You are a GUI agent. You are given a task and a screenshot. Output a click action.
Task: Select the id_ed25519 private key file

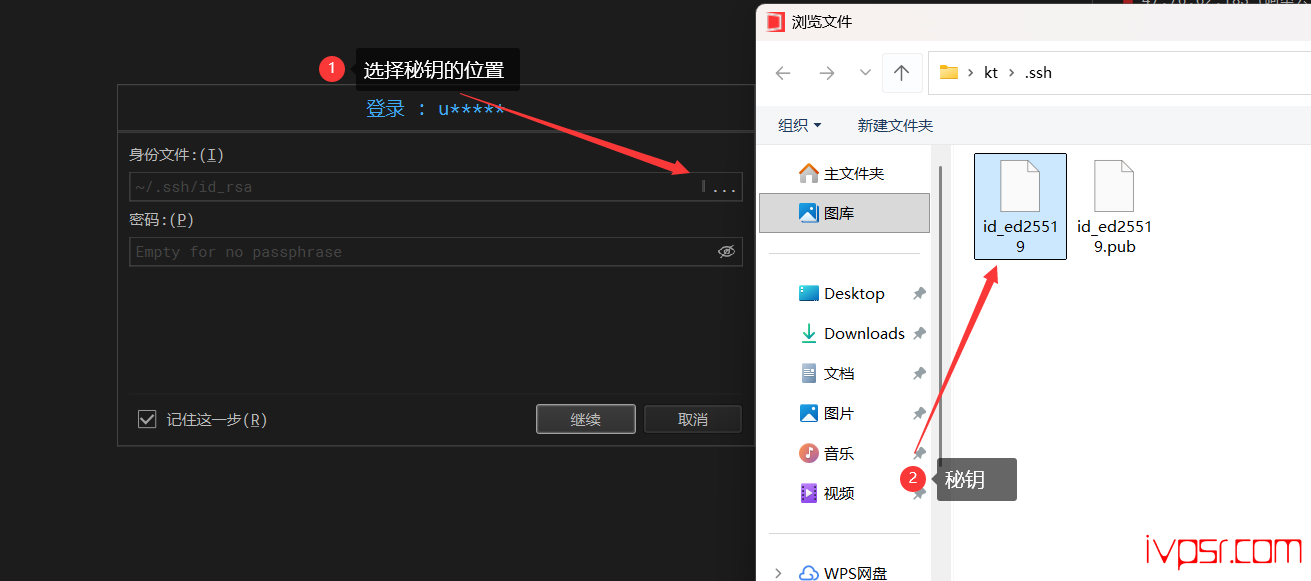[1020, 206]
